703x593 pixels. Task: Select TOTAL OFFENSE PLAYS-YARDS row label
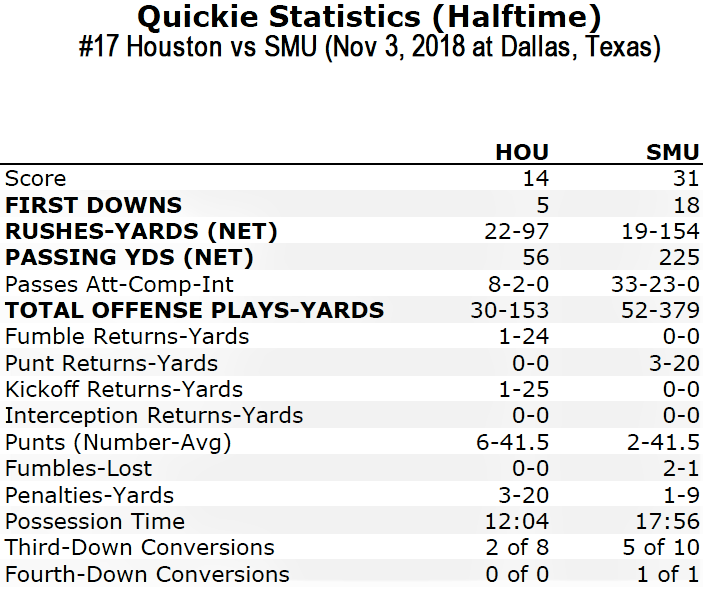[x=194, y=310]
